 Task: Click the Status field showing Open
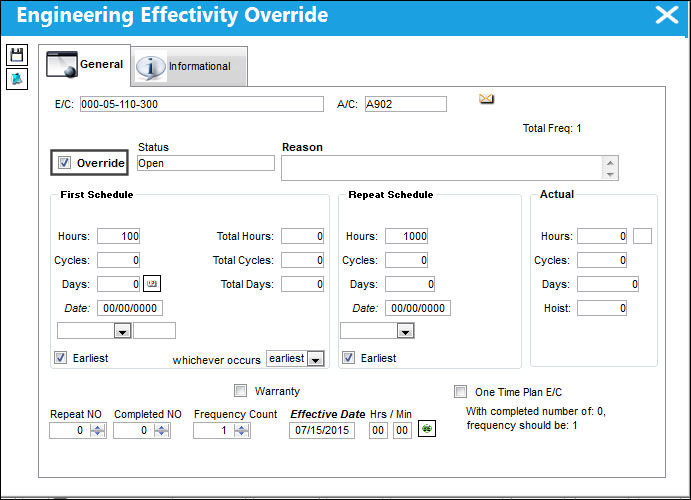tap(206, 163)
